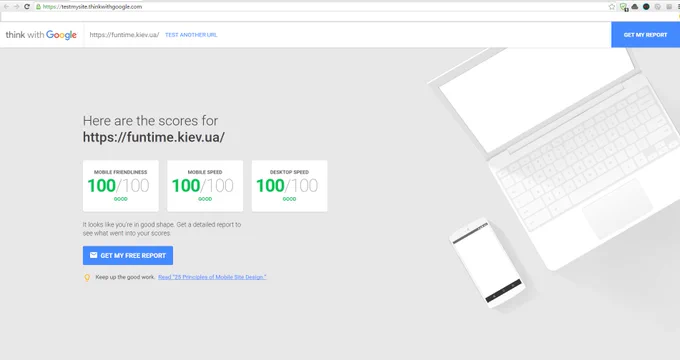Select the Mobile Speed score card
This screenshot has height=360, width=680.
(205, 186)
